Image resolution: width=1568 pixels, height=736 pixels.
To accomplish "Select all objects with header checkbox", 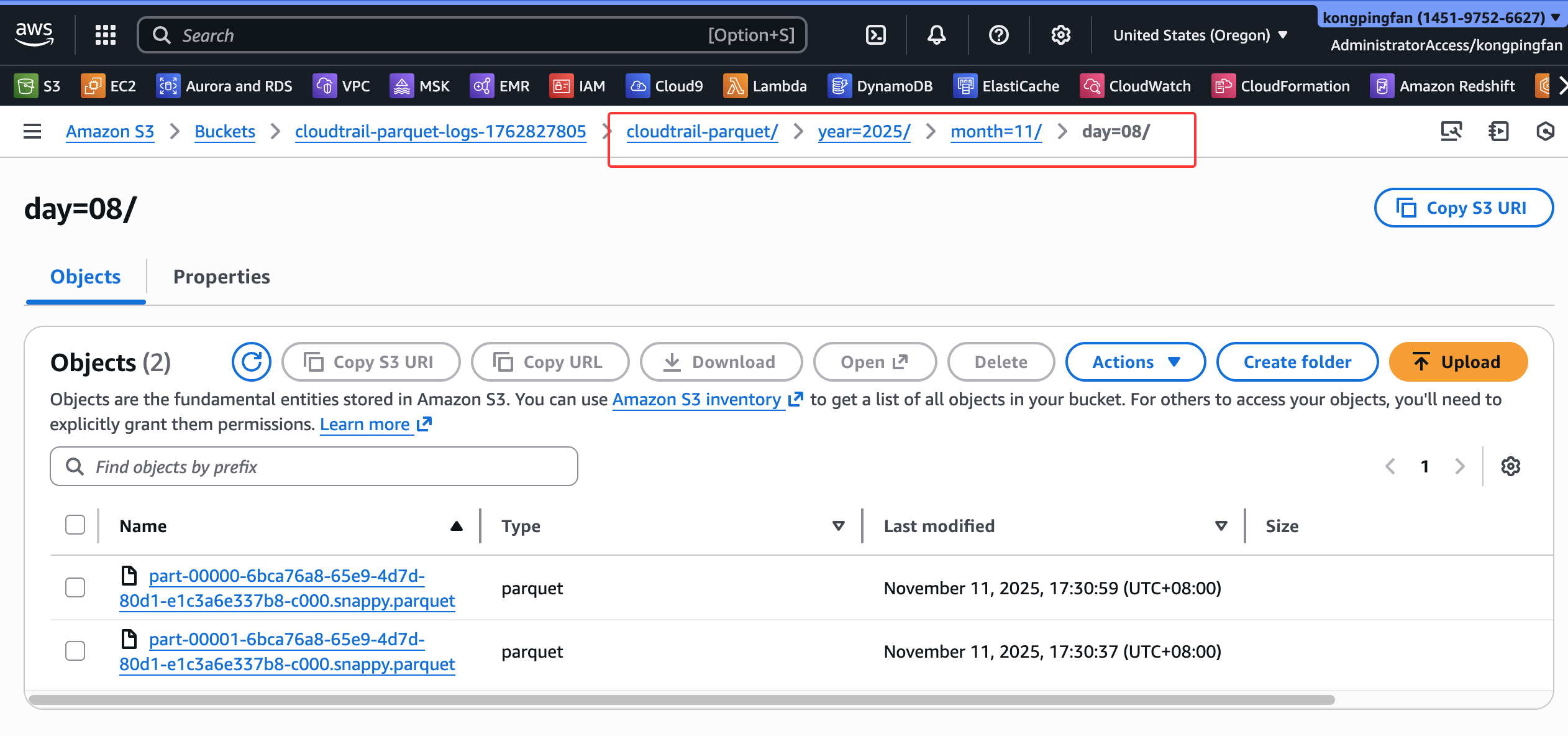I will coord(75,525).
